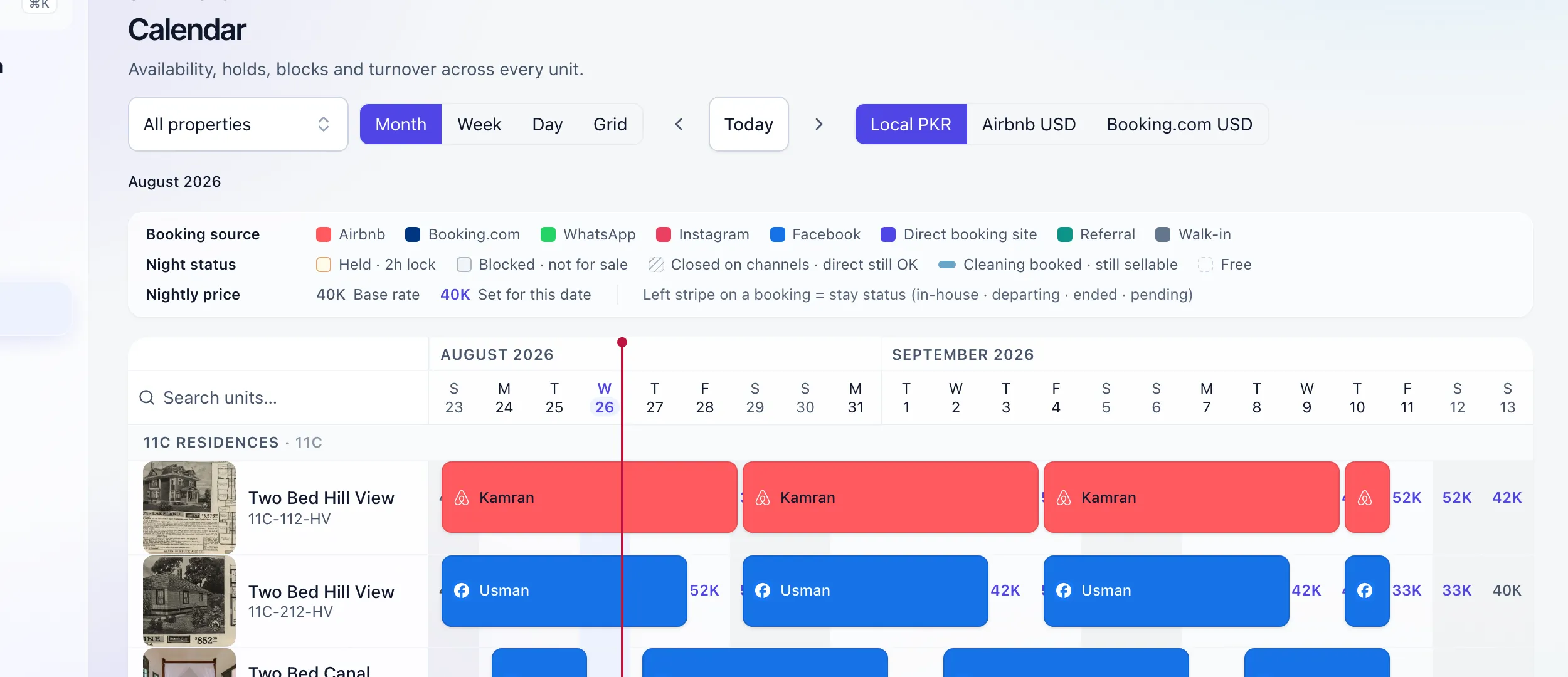Click the Command-K shortcut button

40,4
